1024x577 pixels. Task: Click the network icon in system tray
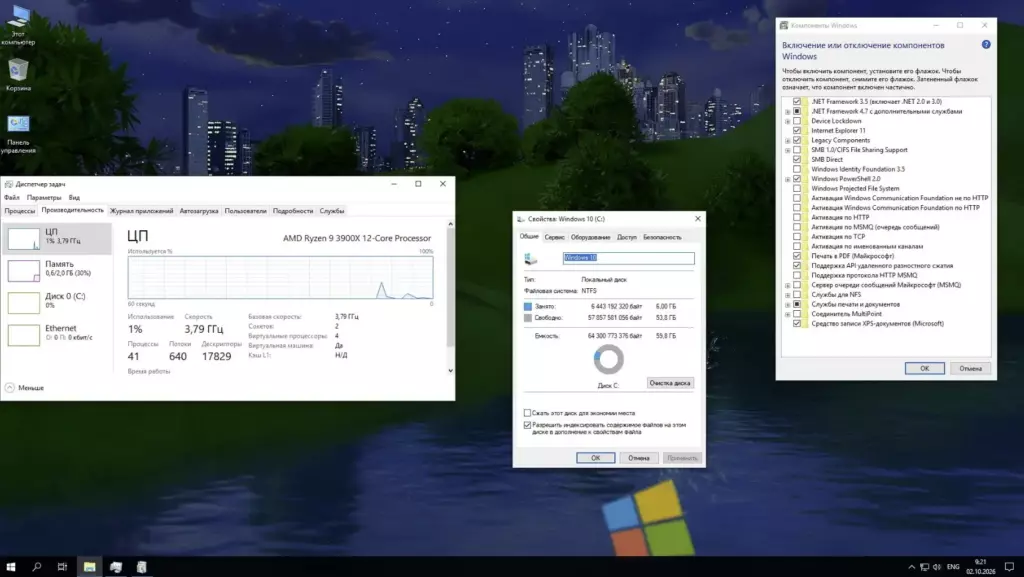pos(925,567)
